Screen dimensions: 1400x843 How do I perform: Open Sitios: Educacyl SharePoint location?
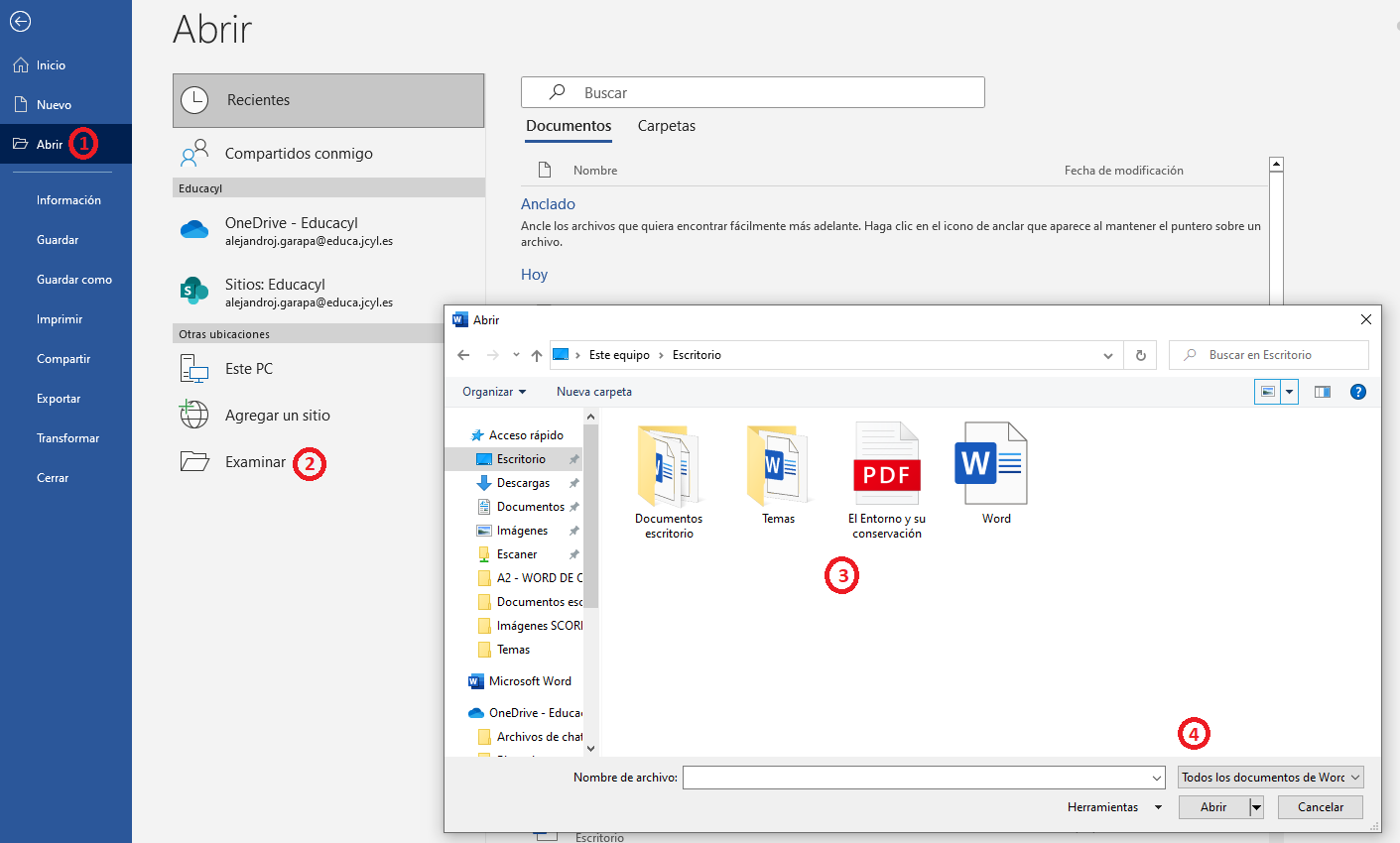pos(328,292)
